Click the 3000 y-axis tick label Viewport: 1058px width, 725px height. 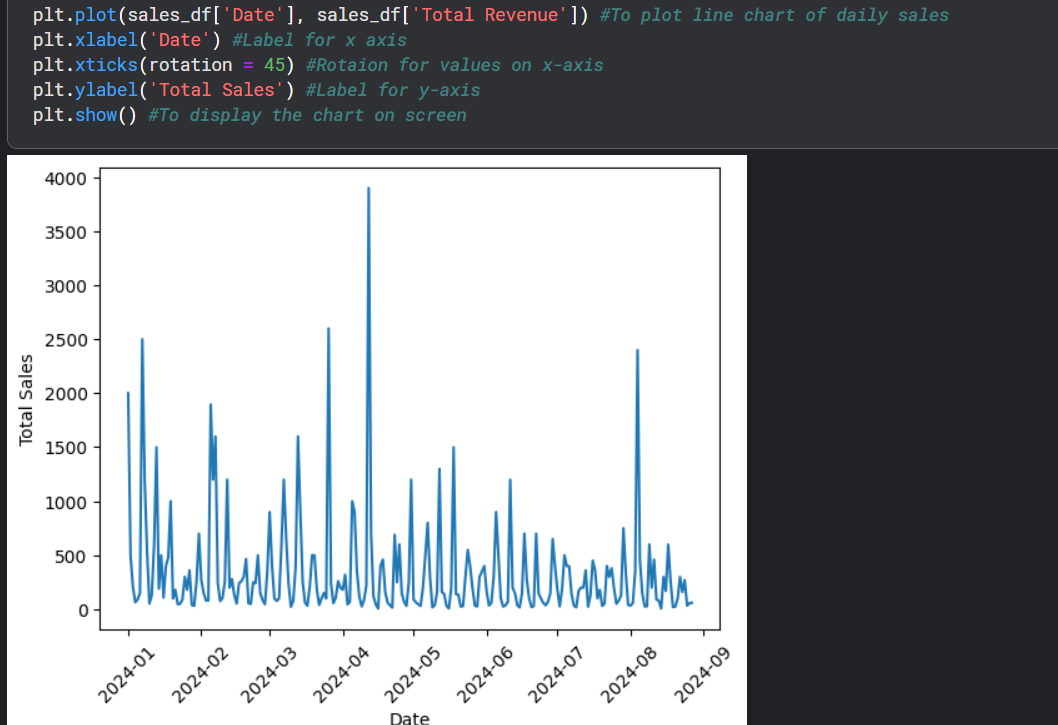tap(65, 286)
